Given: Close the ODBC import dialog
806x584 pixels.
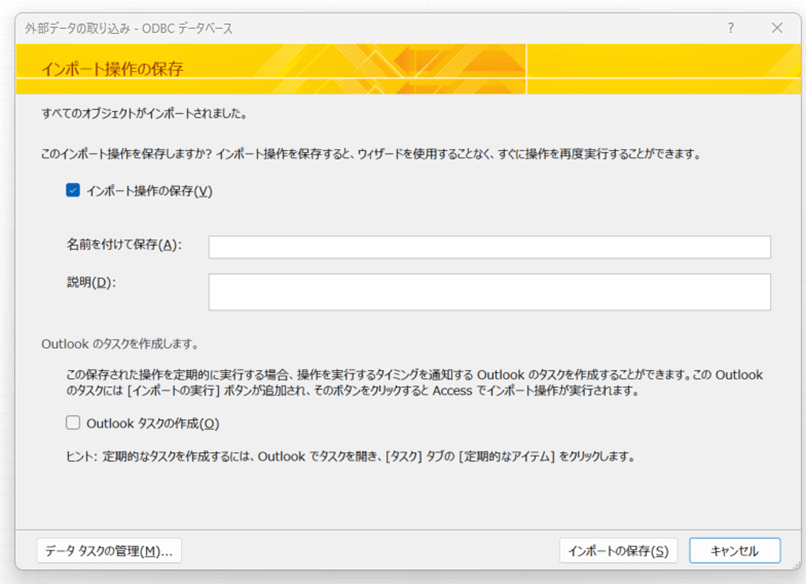Looking at the screenshot, I should (777, 28).
